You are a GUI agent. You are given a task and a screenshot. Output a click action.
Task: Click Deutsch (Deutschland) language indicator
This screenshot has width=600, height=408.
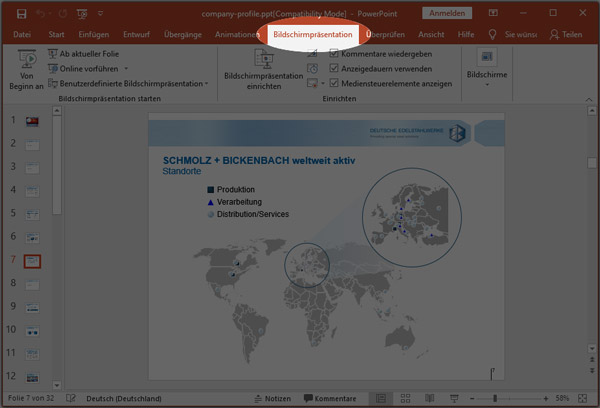(124, 398)
